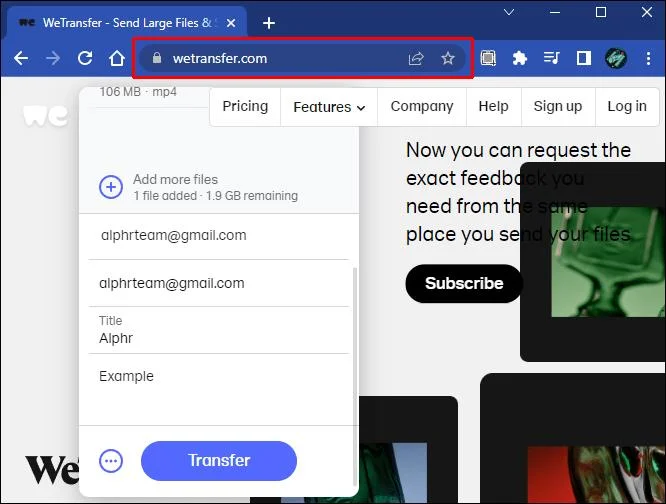666x504 pixels.
Task: Minimize the browser window
Action: click(x=555, y=12)
